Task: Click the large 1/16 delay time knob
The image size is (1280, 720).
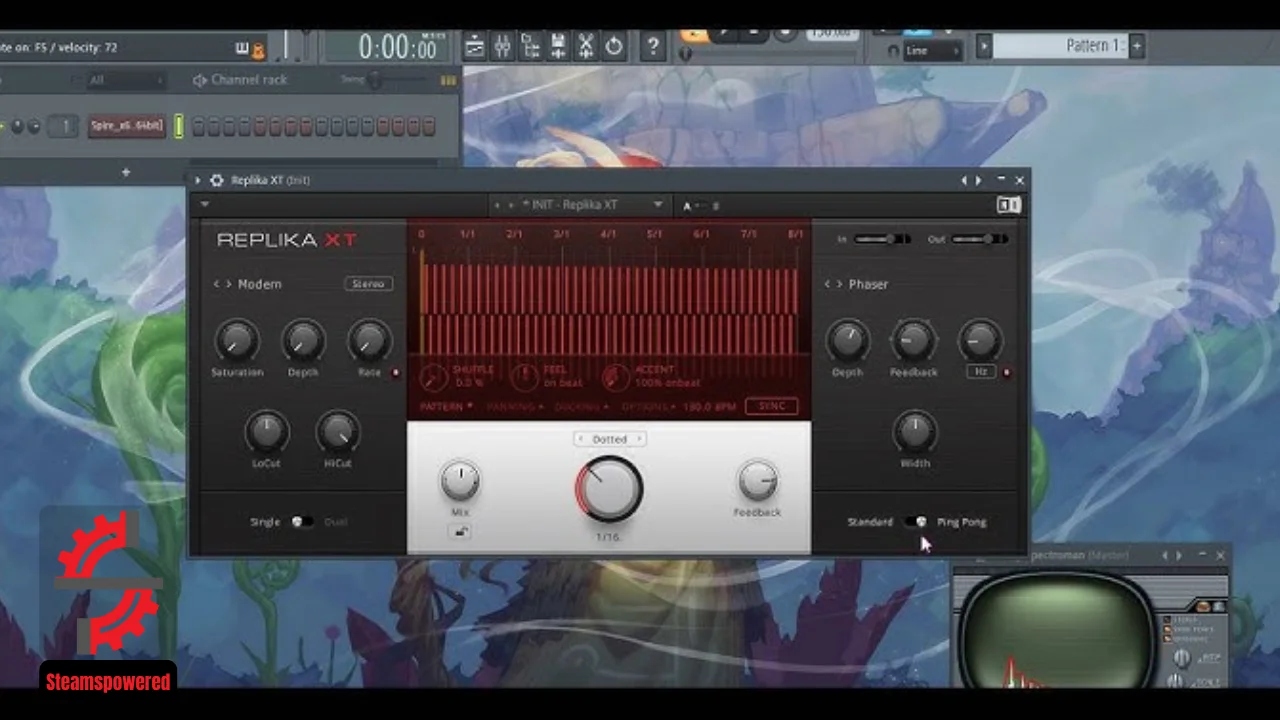Action: coord(609,488)
